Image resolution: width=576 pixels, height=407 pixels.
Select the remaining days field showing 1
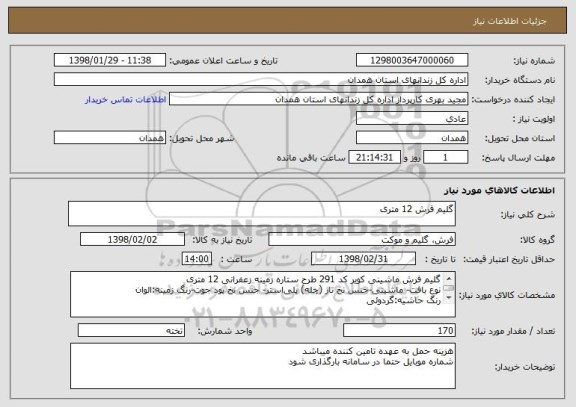click(x=445, y=158)
